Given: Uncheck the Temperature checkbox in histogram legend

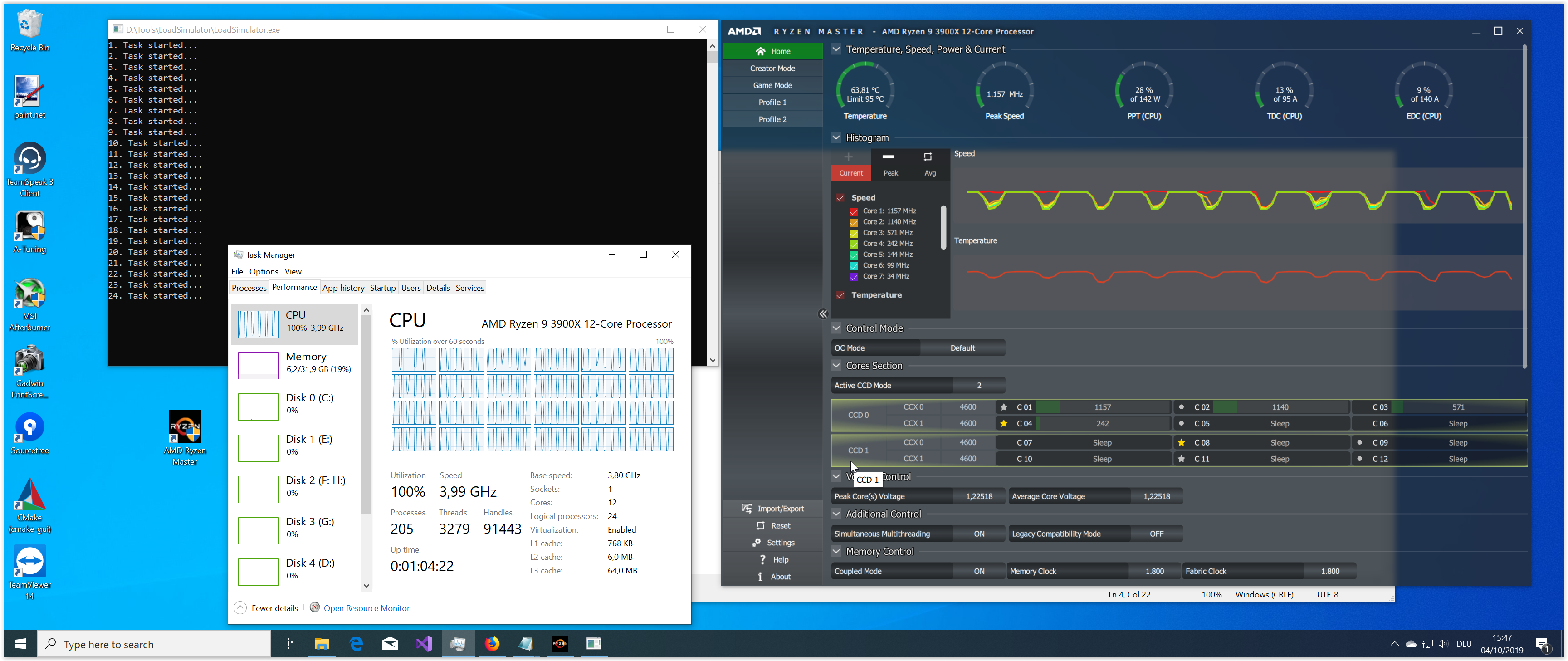Looking at the screenshot, I should 840,295.
